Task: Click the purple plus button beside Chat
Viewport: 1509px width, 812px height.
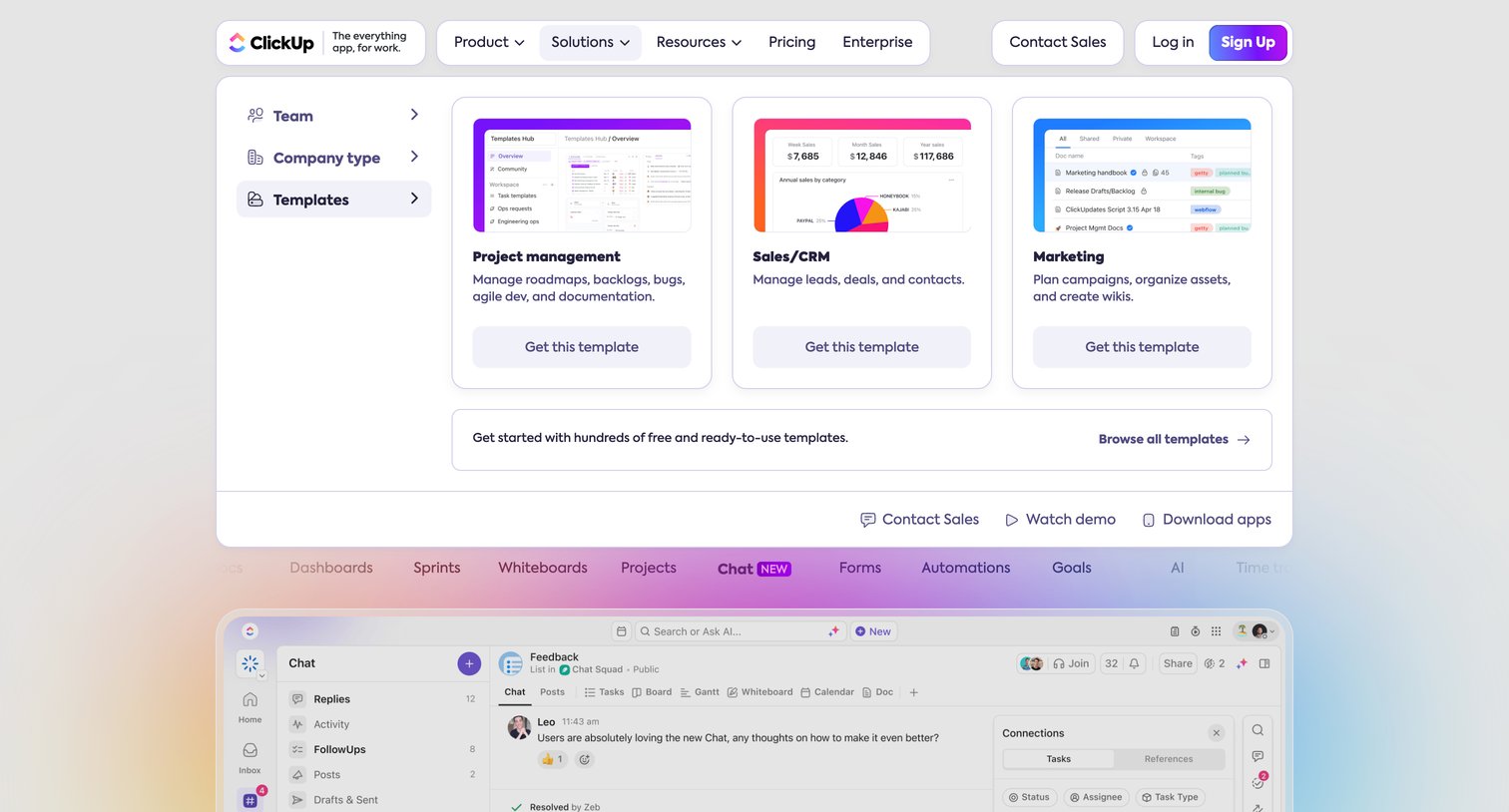Action: [x=469, y=663]
